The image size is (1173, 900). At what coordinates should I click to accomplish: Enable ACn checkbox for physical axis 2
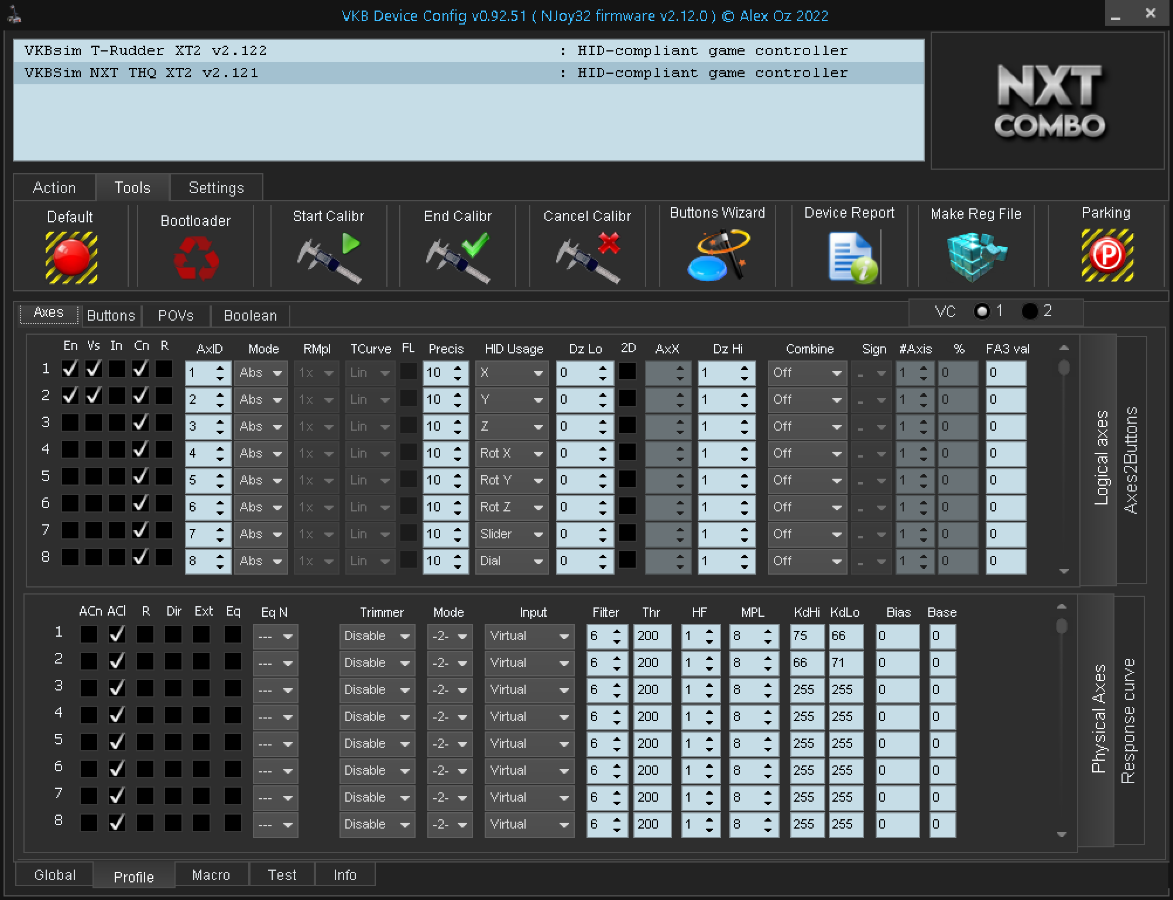(89, 661)
